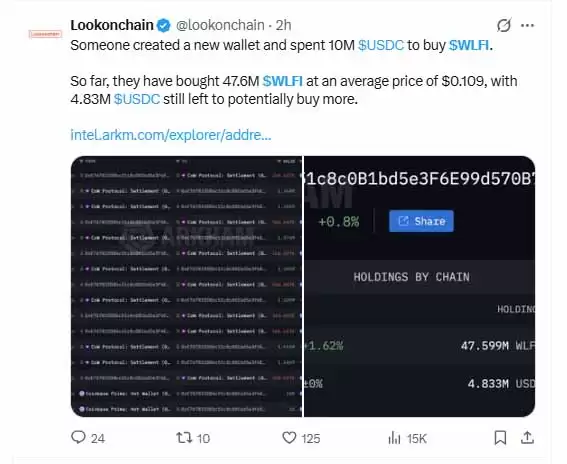Click the share upload icon

pyautogui.click(x=528, y=438)
